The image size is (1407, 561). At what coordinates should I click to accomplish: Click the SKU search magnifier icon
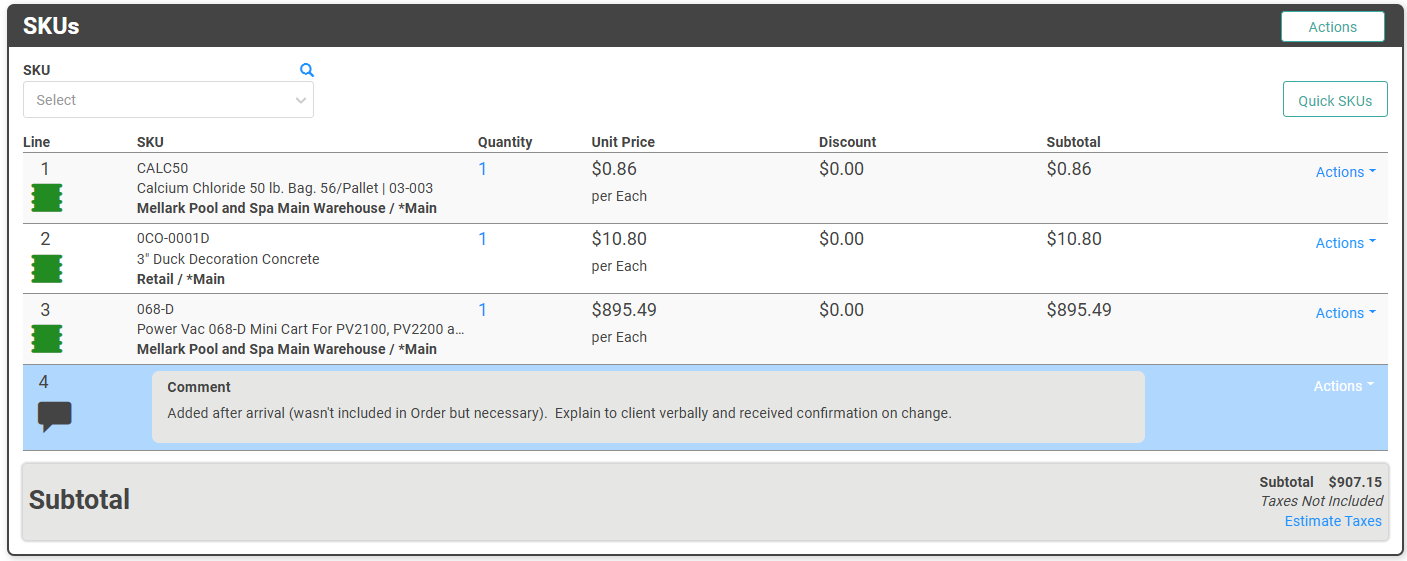click(307, 70)
